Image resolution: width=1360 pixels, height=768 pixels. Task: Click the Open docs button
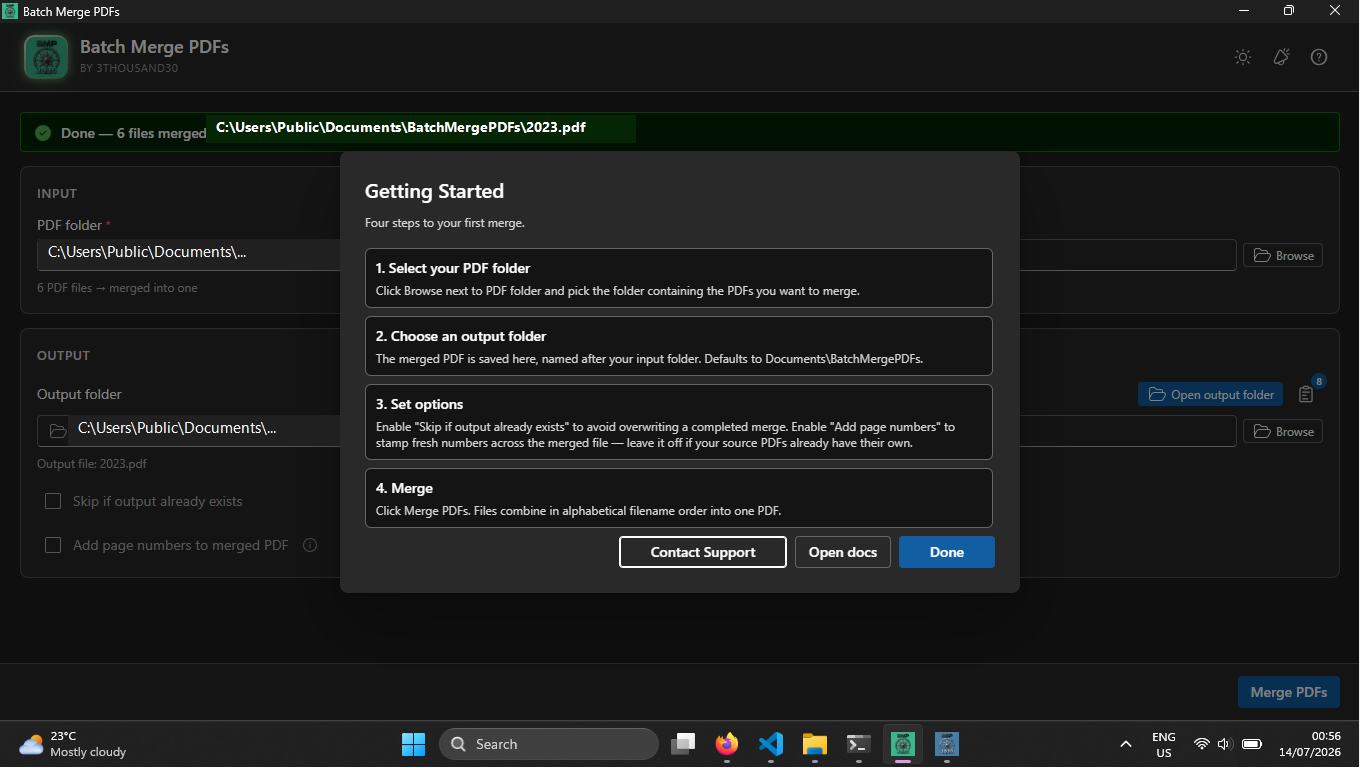[x=843, y=552]
